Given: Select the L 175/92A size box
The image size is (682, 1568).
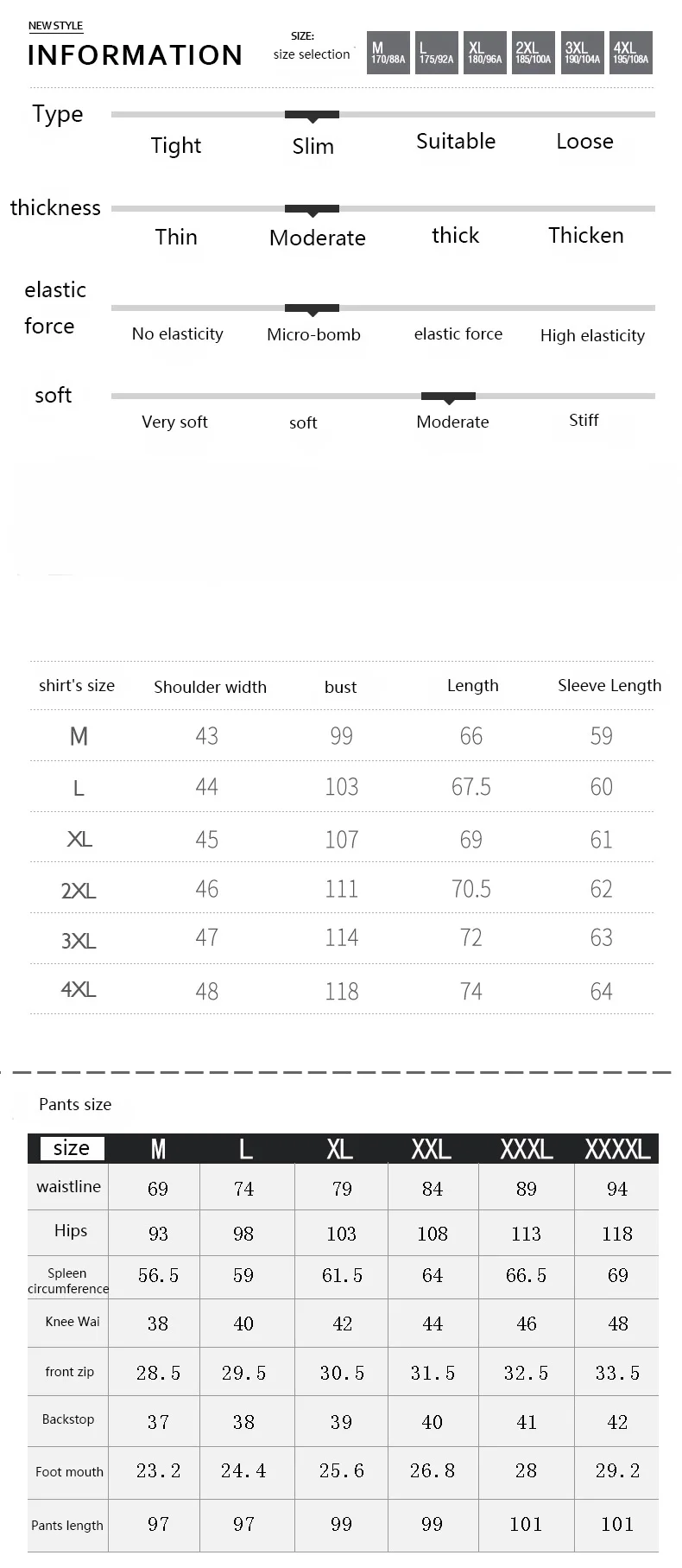Looking at the screenshot, I should (x=437, y=53).
